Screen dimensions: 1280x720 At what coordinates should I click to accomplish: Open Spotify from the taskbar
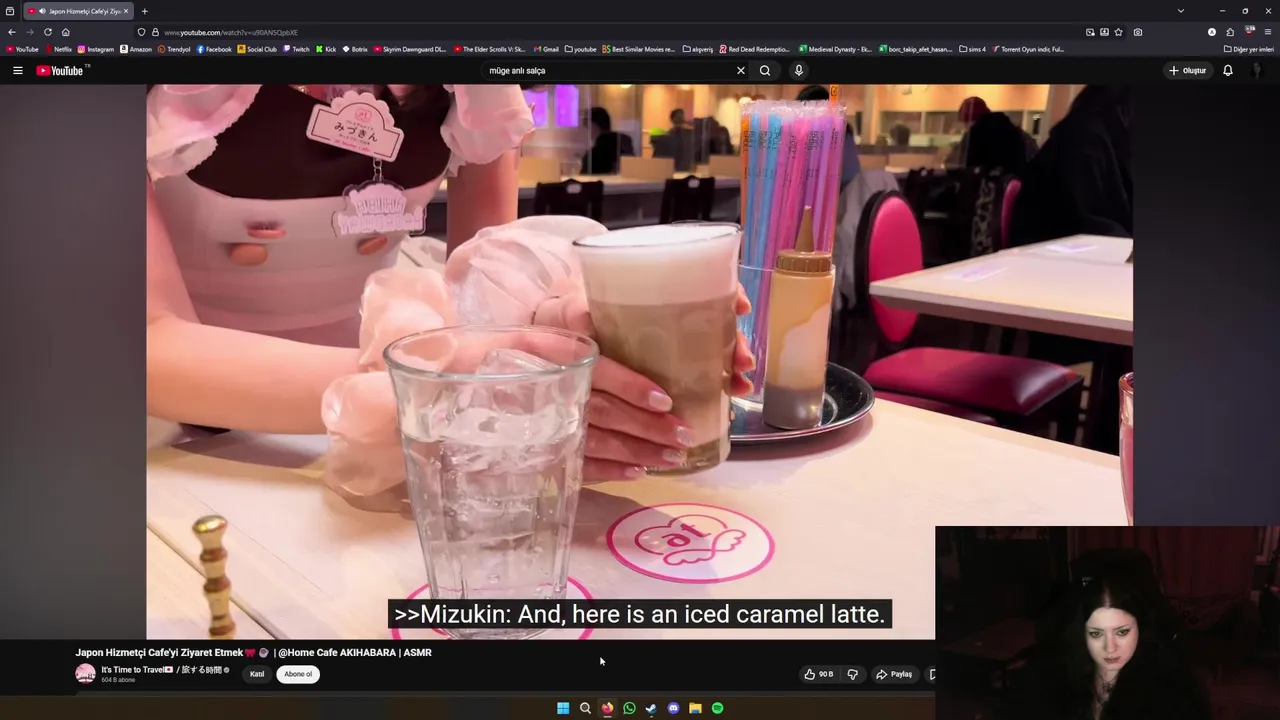pos(717,708)
